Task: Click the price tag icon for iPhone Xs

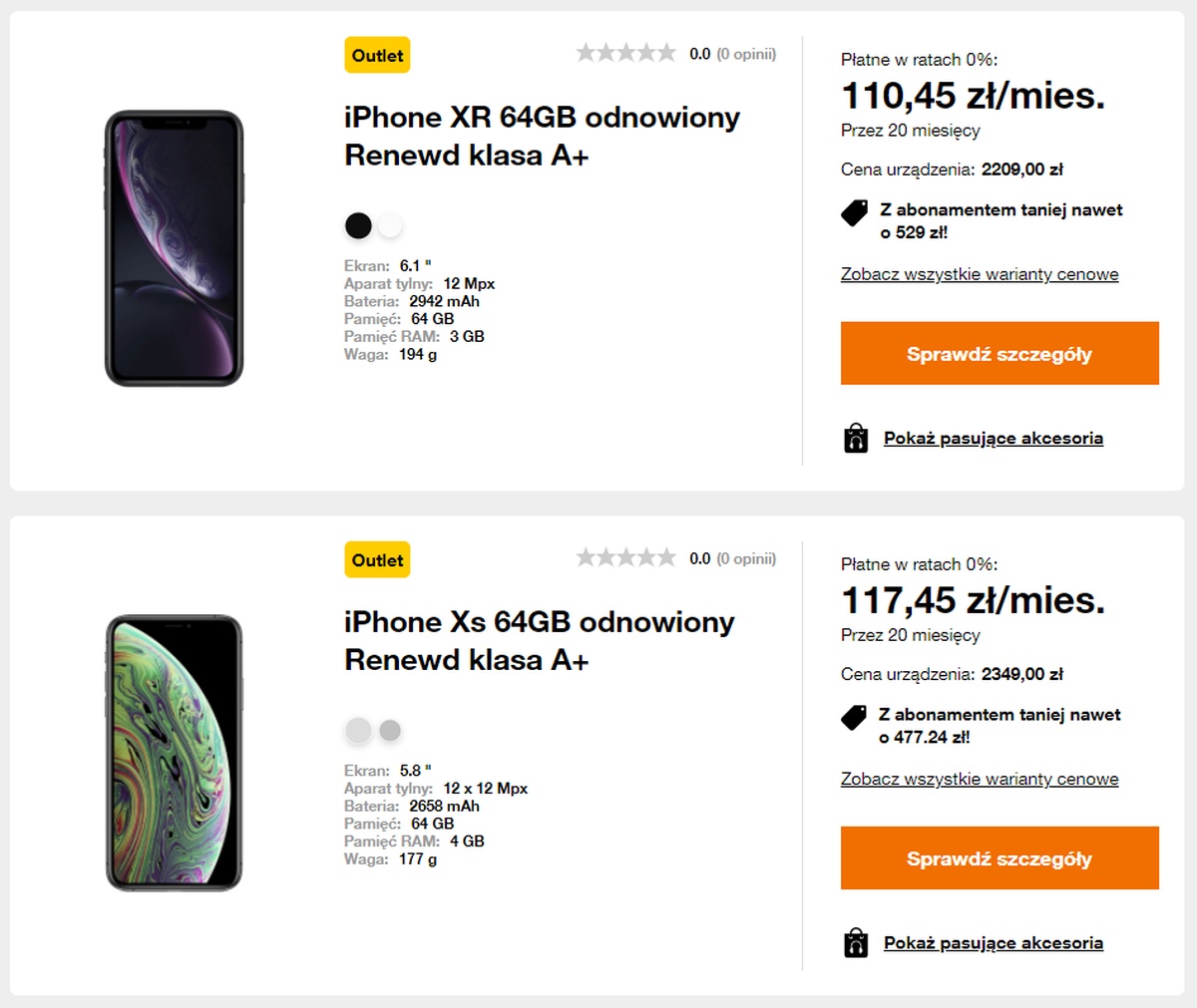Action: pyautogui.click(x=854, y=717)
